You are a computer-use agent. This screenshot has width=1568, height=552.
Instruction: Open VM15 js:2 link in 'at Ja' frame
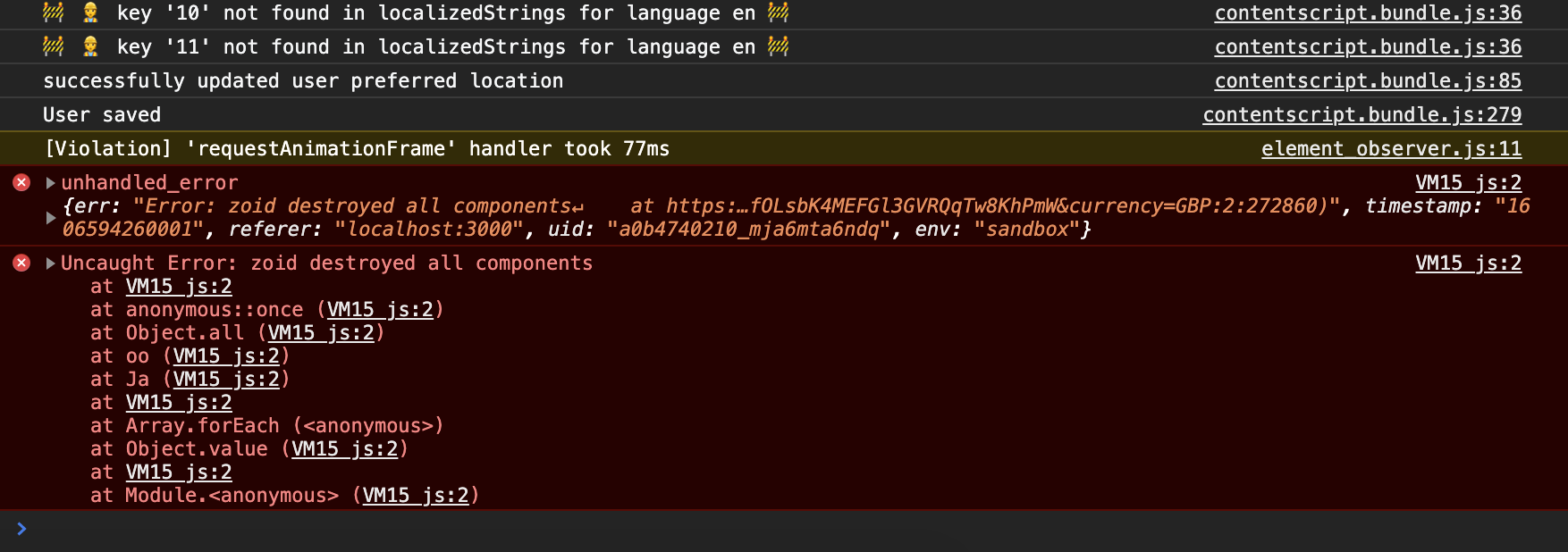226,380
